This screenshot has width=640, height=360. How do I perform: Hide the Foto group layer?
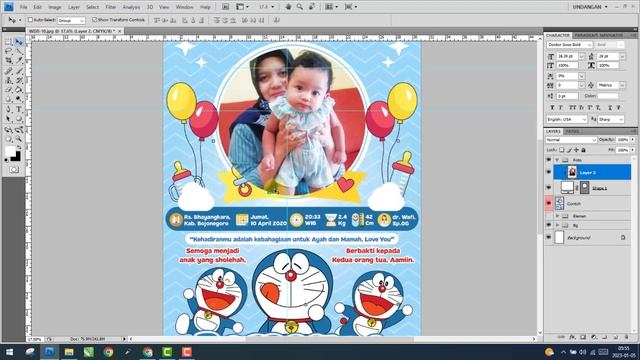tap(549, 160)
